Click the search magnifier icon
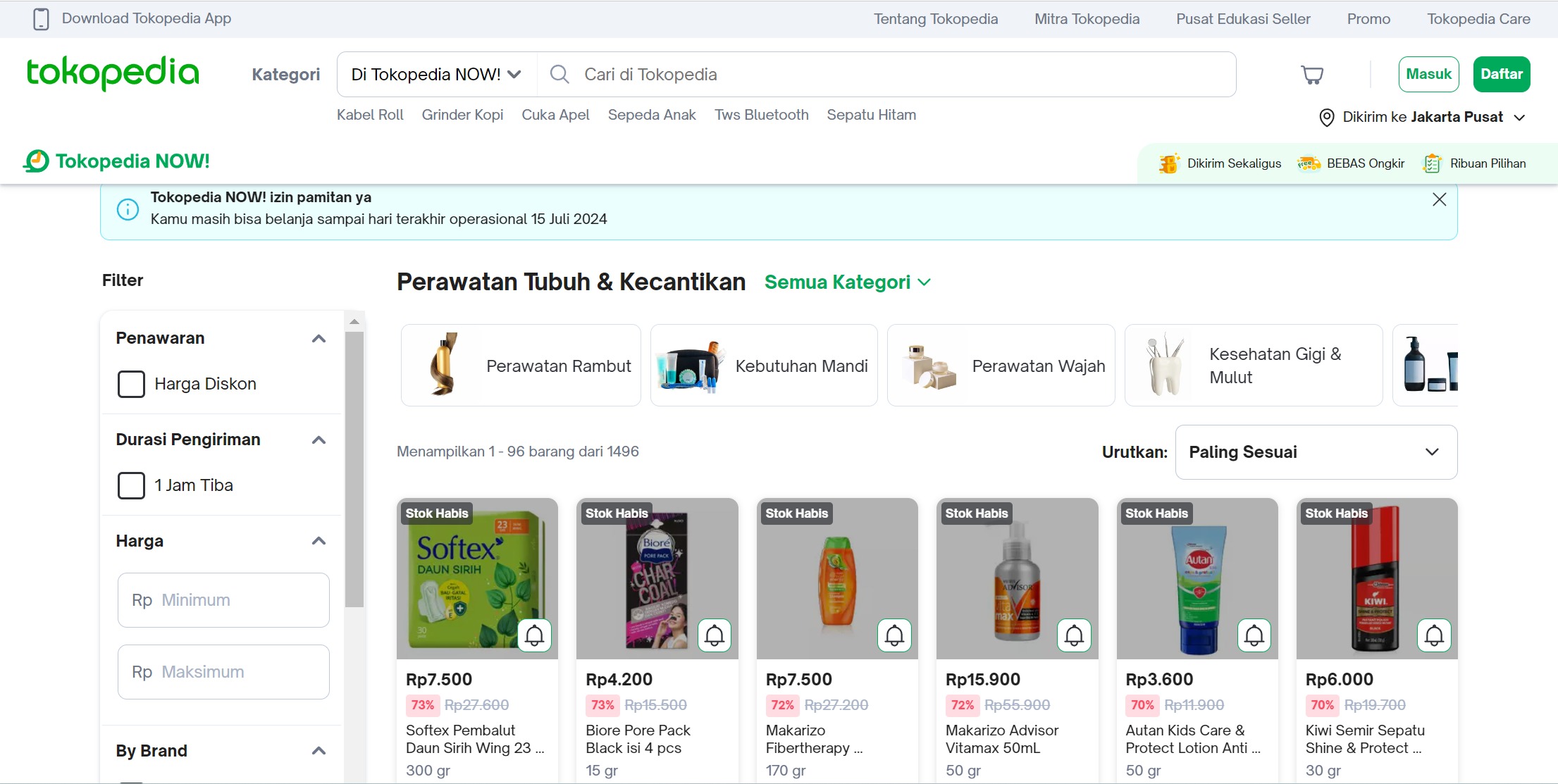This screenshot has width=1558, height=784. click(559, 74)
